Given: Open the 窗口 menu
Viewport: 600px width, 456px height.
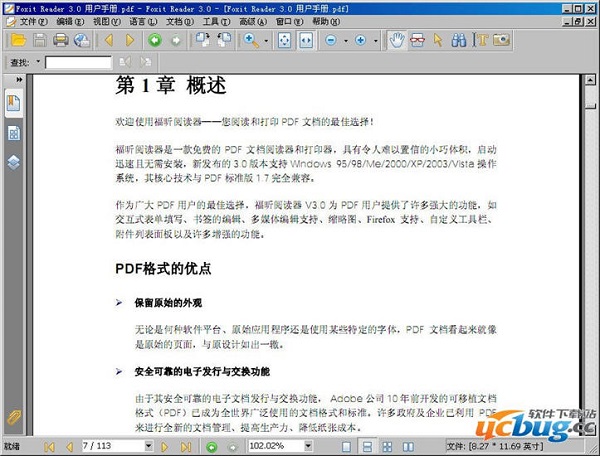Looking at the screenshot, I should point(289,22).
